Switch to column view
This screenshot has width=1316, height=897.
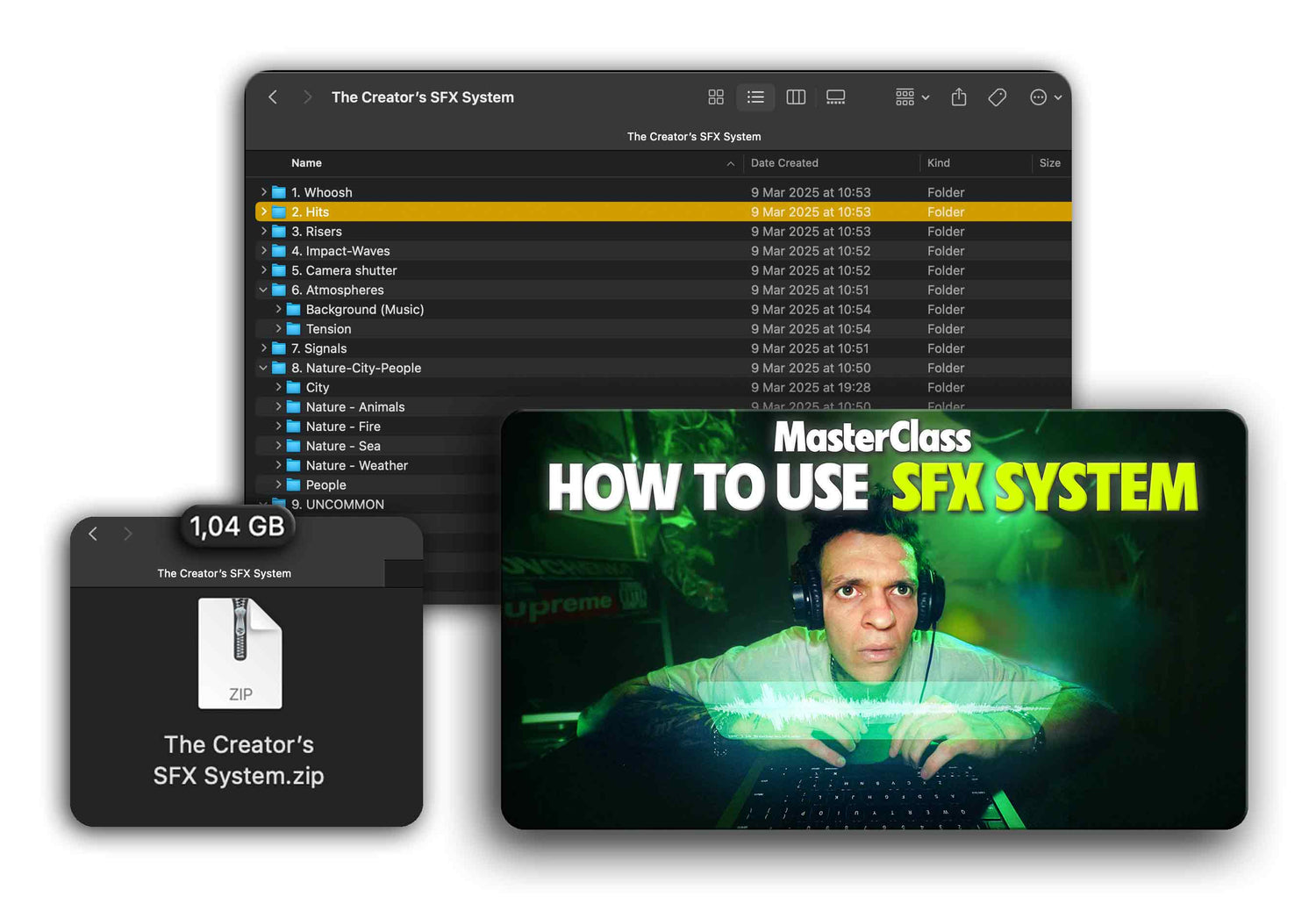click(x=796, y=97)
